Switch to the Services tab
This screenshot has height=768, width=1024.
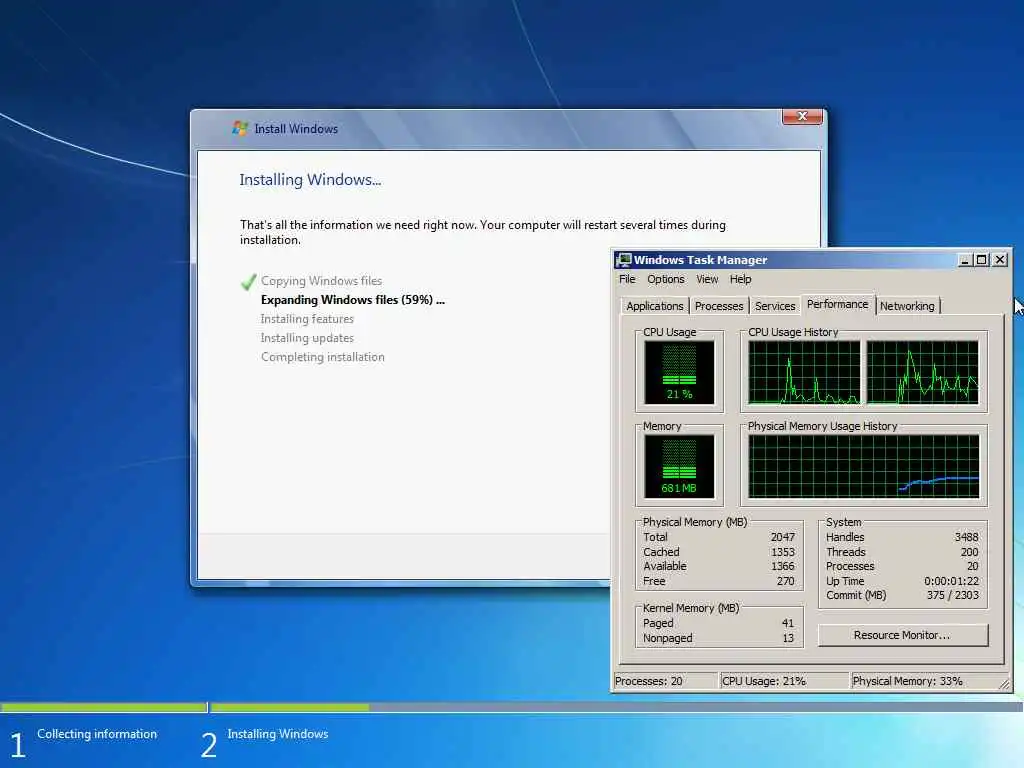pos(775,306)
